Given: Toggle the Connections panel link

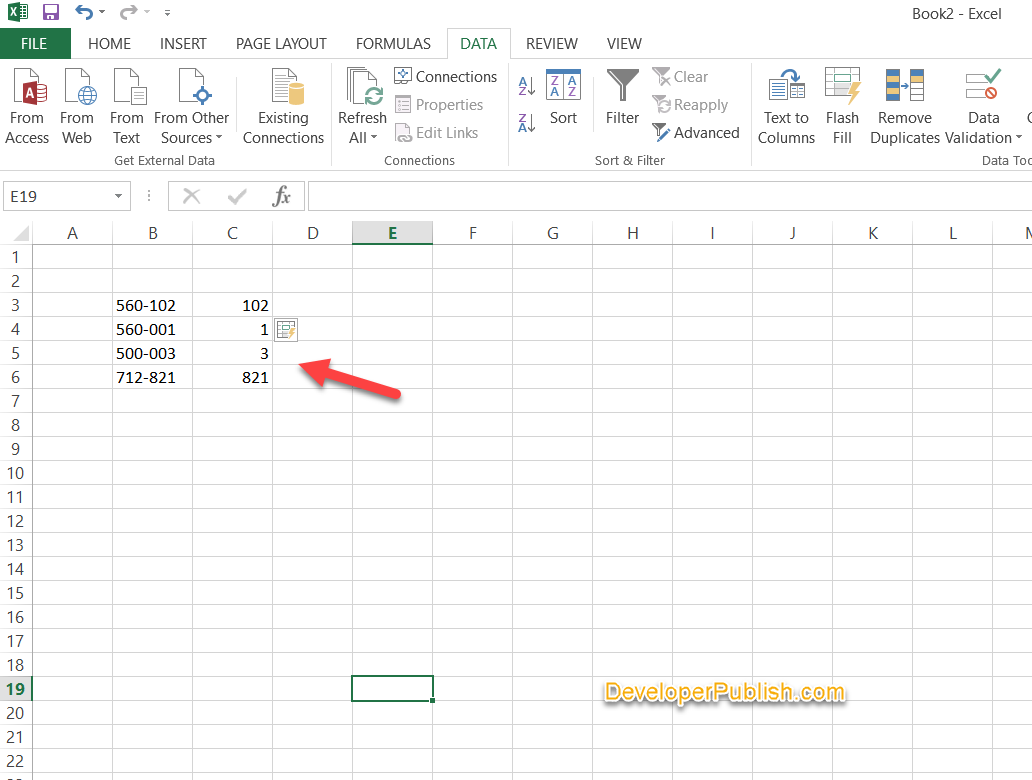Looking at the screenshot, I should pos(446,76).
